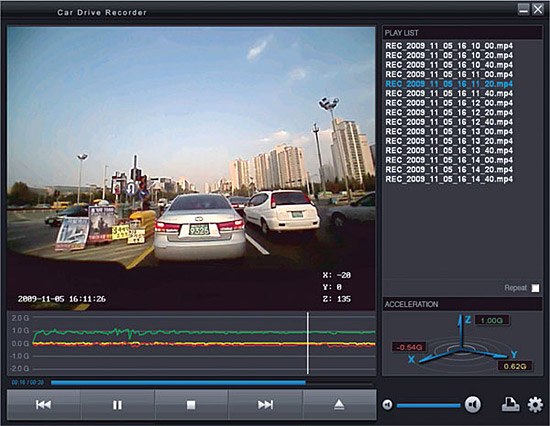
Task: Seek in the blue playback progress bar
Action: pyautogui.click(x=212, y=382)
